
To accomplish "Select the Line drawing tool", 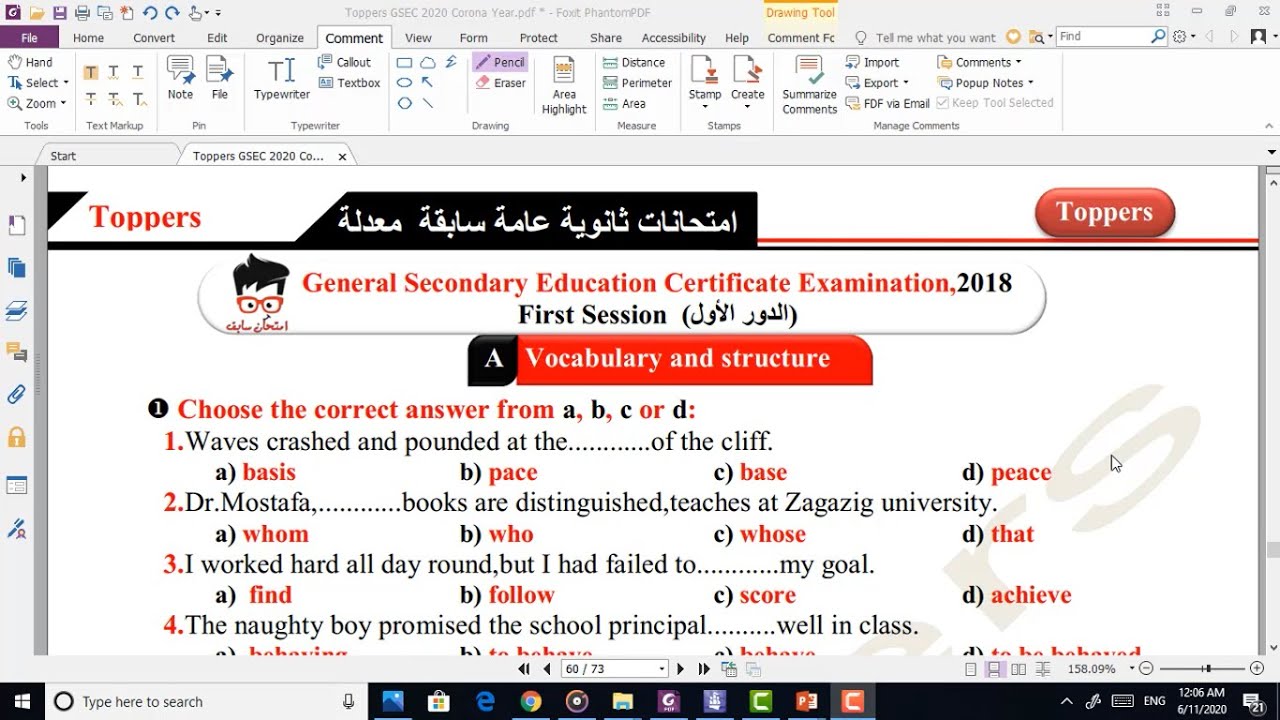I will point(428,103).
